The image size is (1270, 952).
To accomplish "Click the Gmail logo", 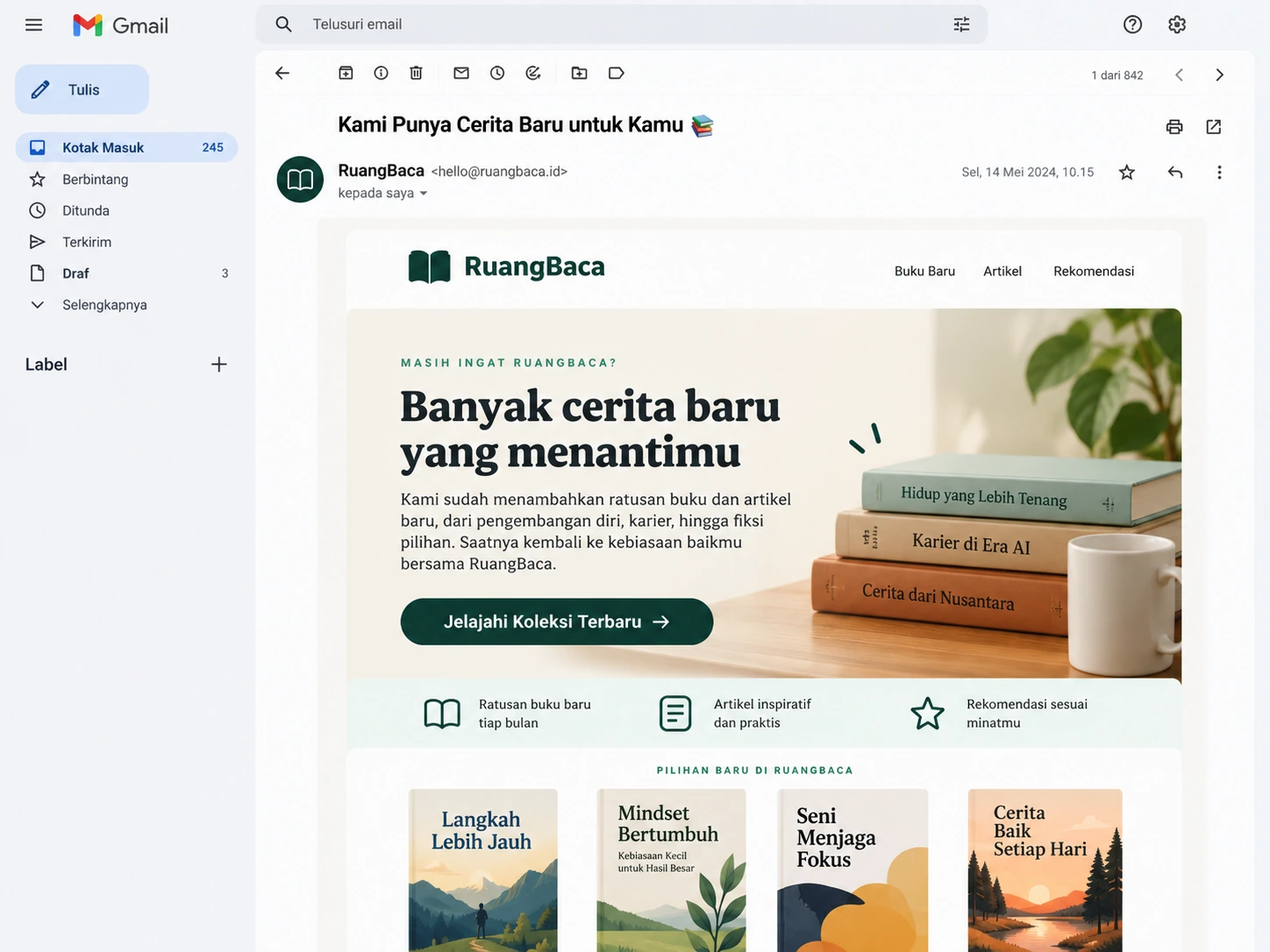I will [x=120, y=25].
